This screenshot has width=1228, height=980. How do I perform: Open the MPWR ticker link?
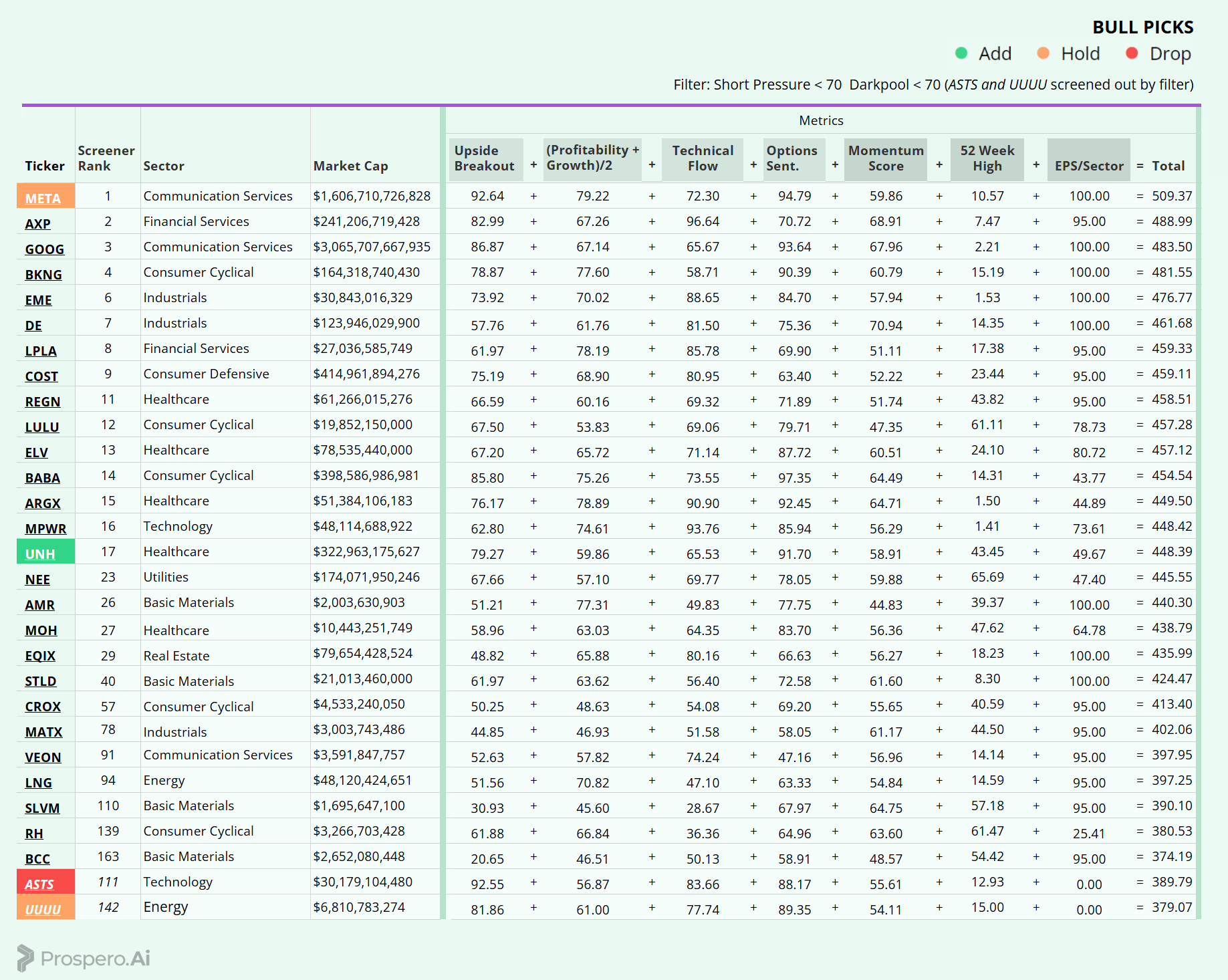click(x=45, y=529)
